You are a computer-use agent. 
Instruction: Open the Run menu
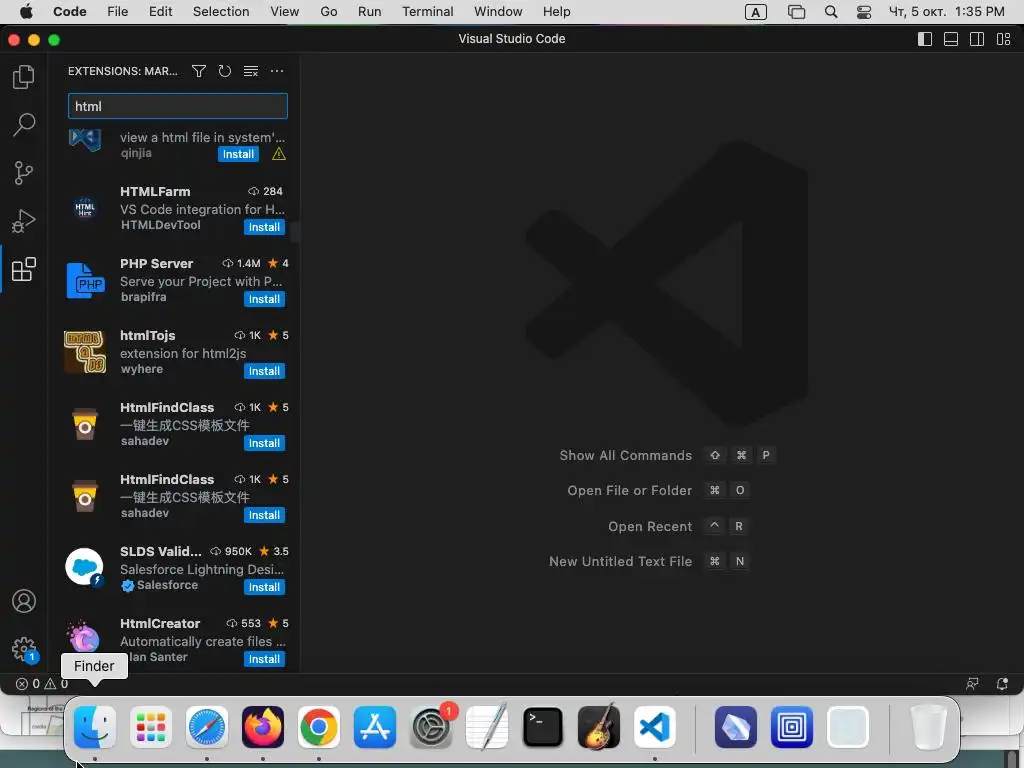coord(370,12)
